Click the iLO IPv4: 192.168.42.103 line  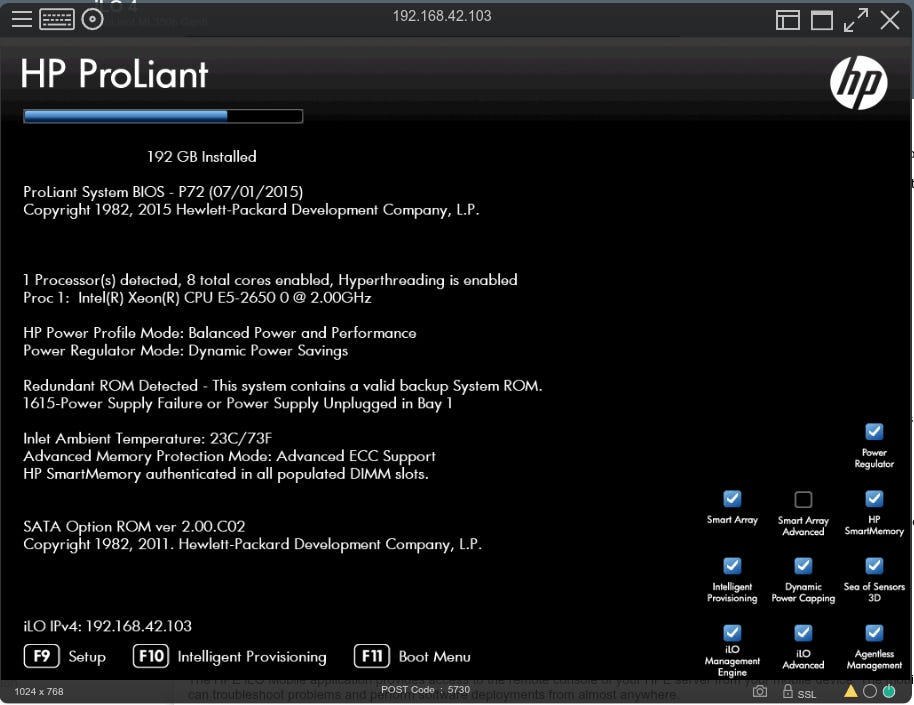[107, 626]
